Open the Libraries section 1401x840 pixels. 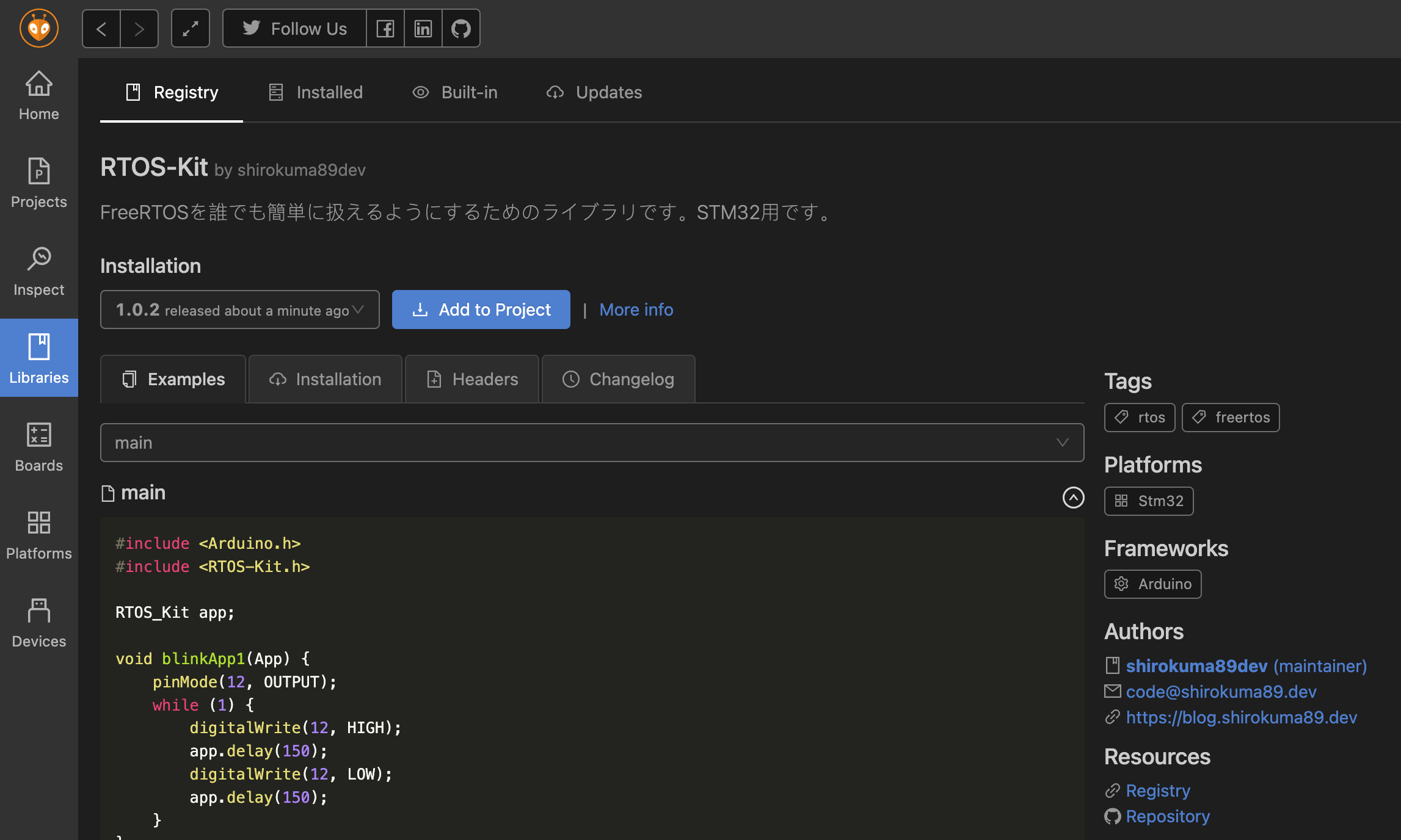tap(38, 358)
